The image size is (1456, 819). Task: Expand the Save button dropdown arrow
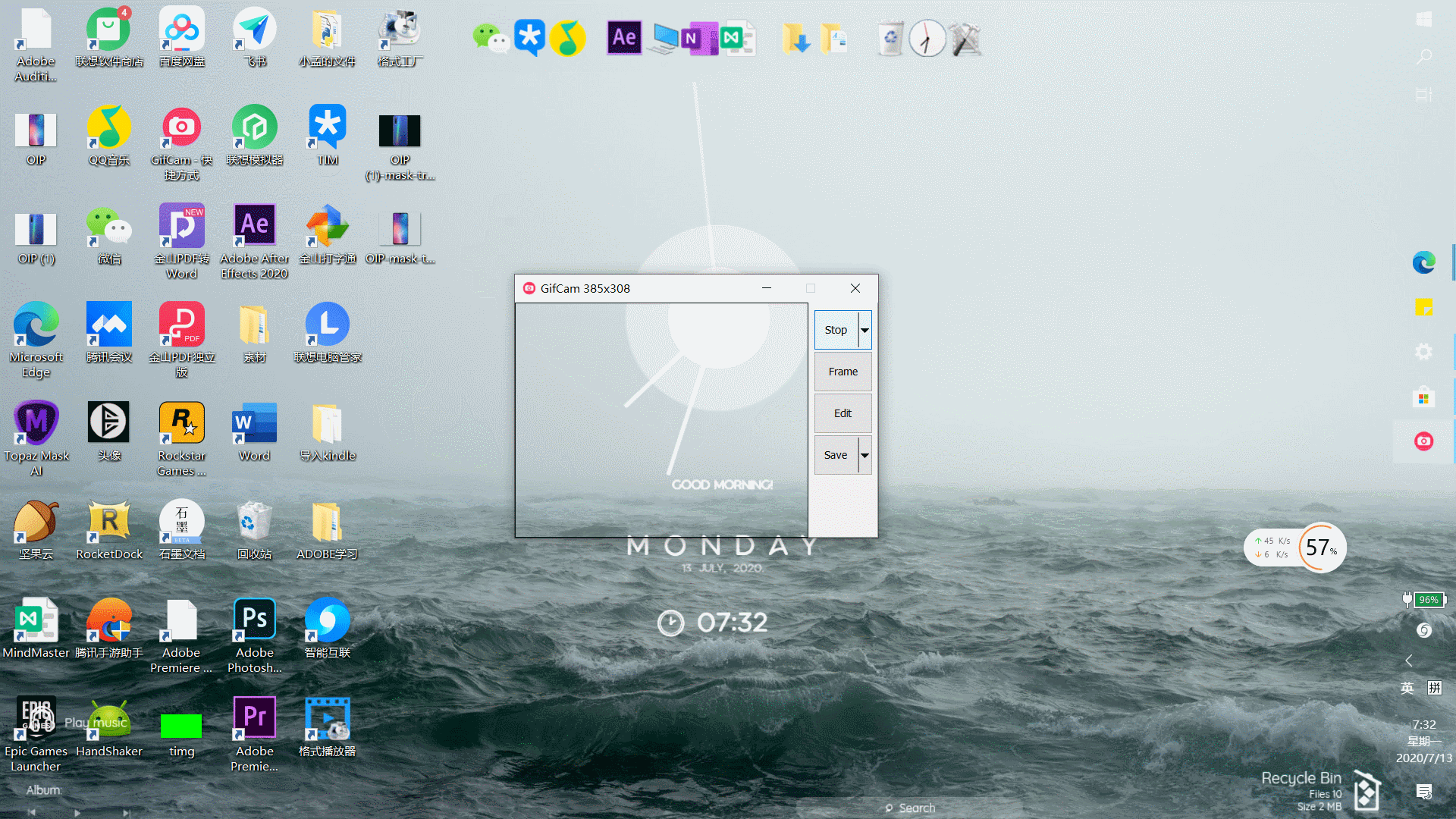click(864, 455)
